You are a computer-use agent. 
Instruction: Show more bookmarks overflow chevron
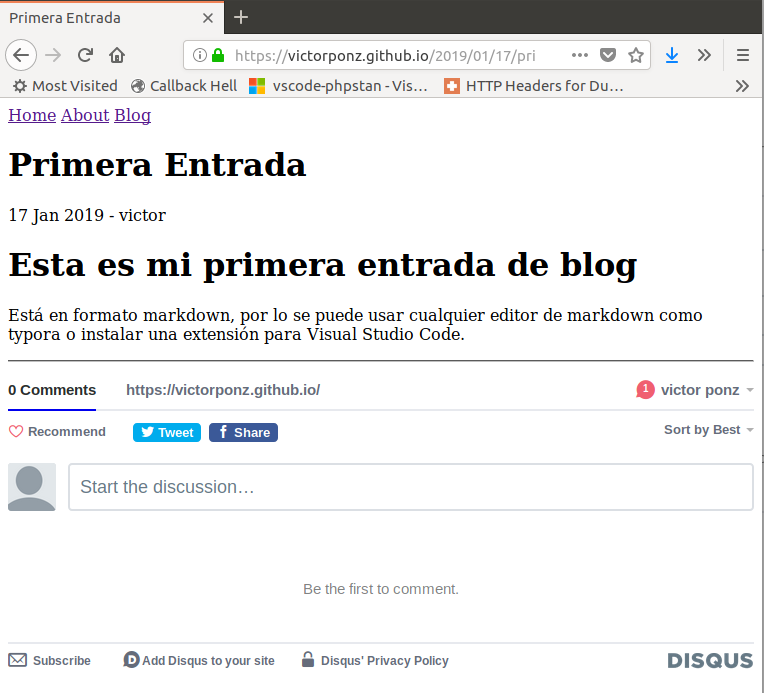[742, 86]
